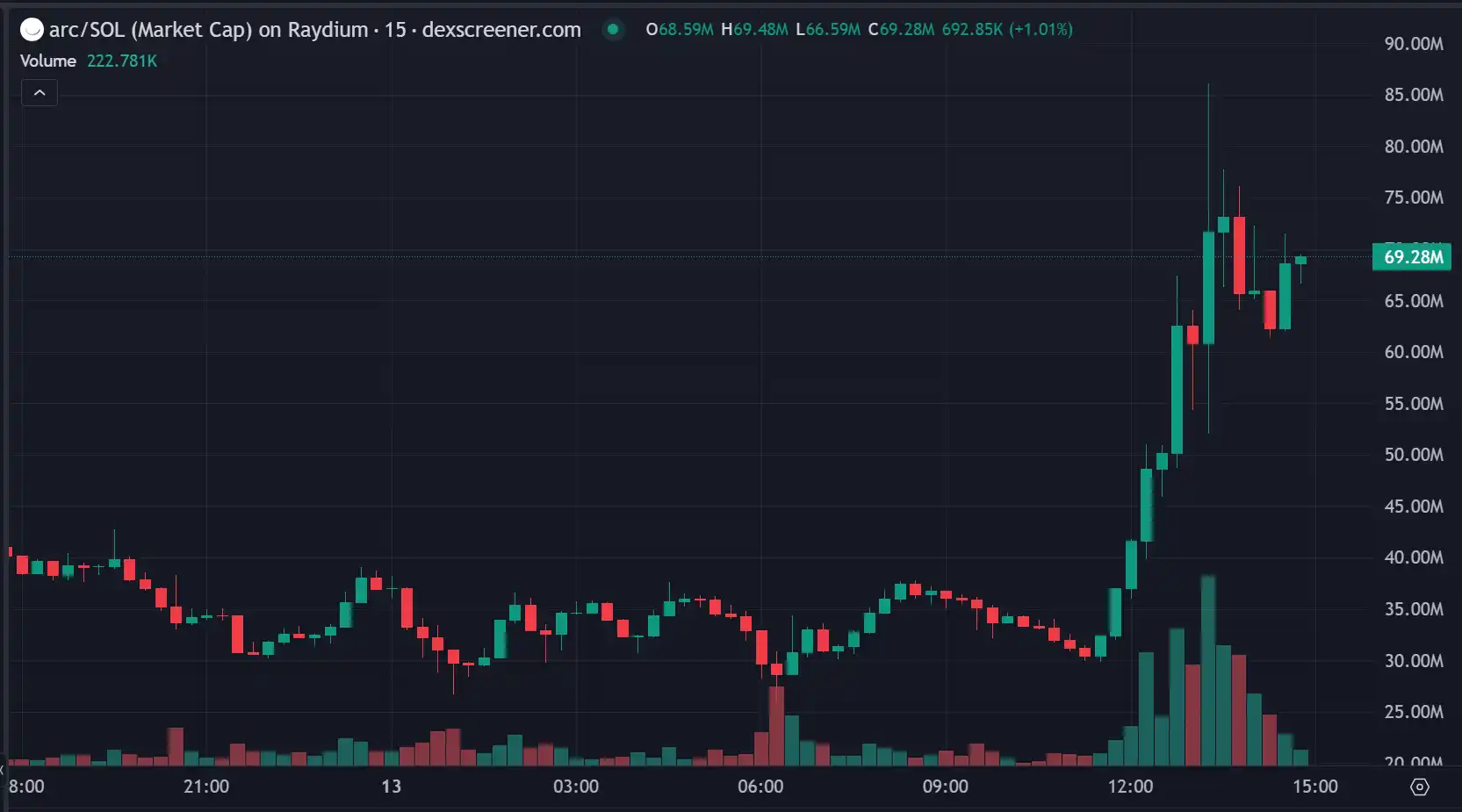Click the 12:00 time axis label
Screen dimensions: 1462x812
1130,787
